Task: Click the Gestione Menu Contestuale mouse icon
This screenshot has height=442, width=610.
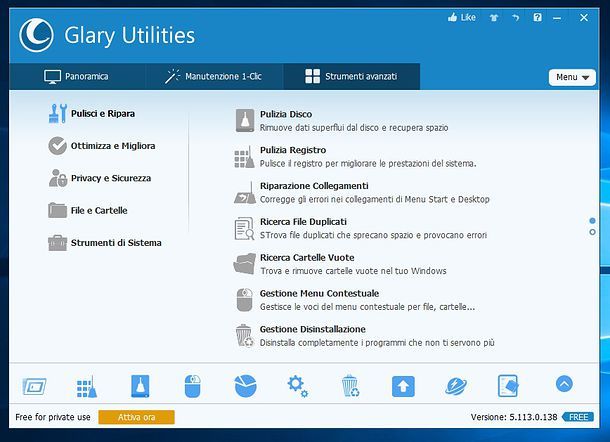Action: coord(245,300)
